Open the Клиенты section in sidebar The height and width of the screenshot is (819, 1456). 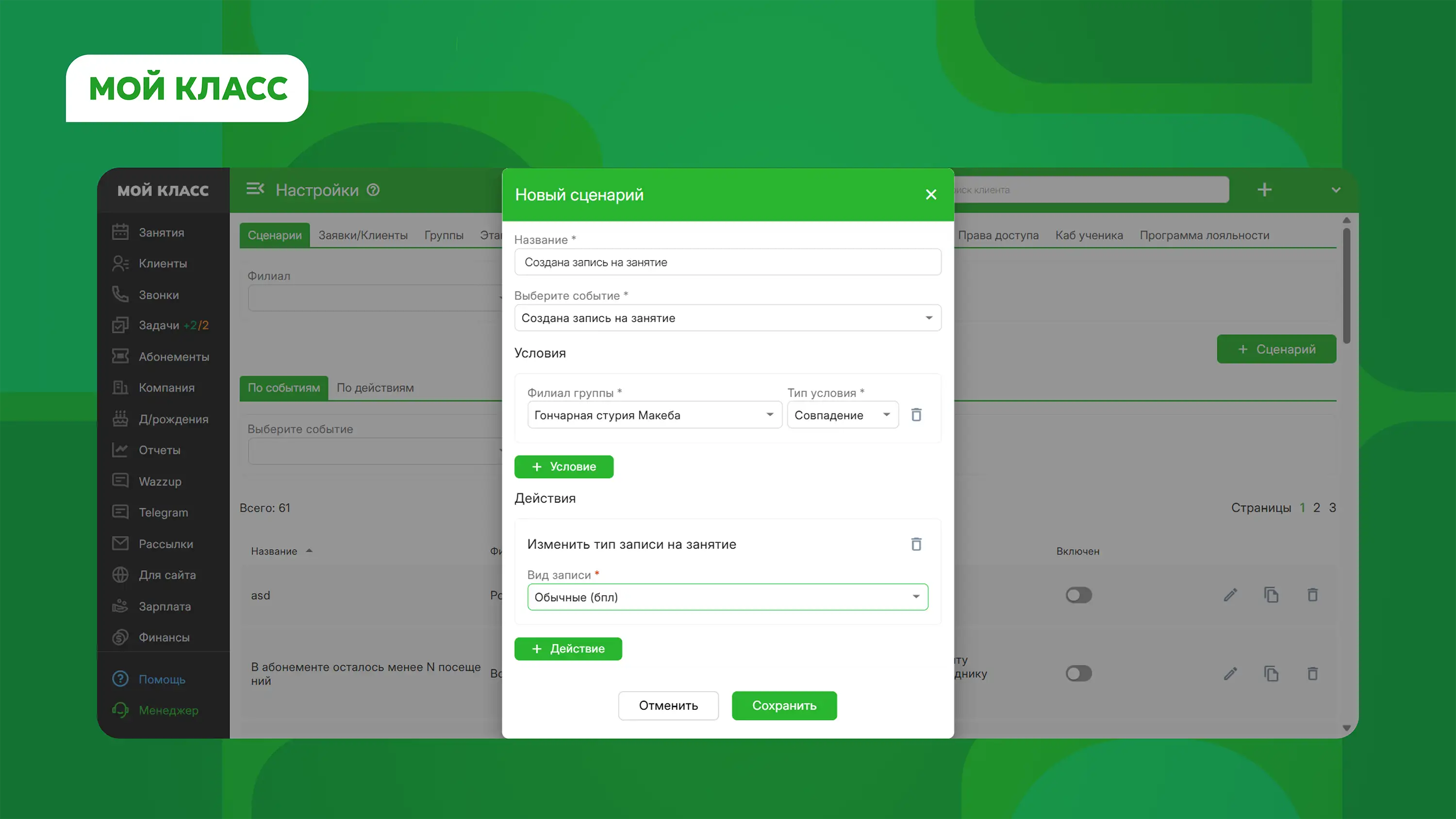click(163, 263)
